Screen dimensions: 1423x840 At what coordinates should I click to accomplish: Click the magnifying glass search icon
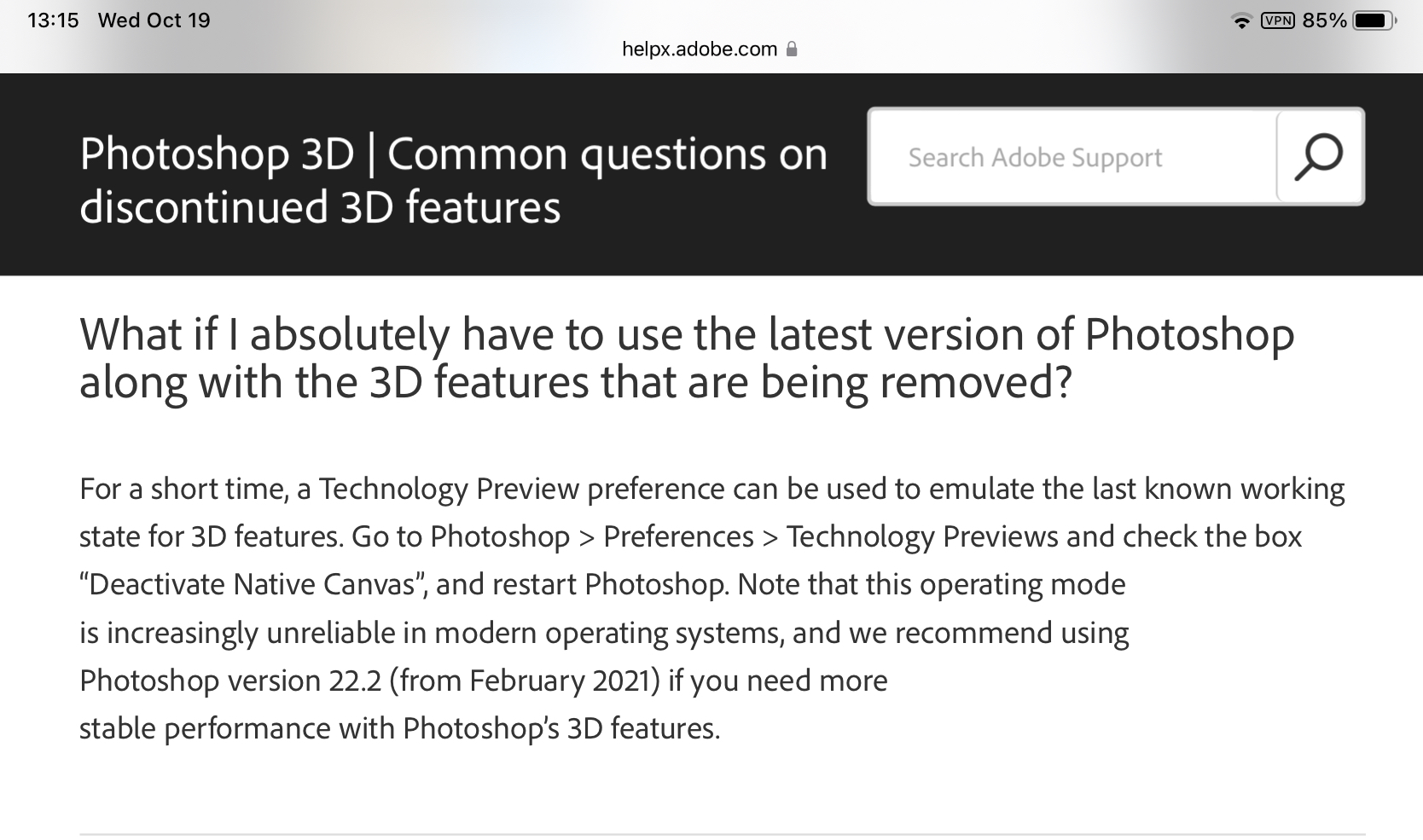[x=1316, y=156]
